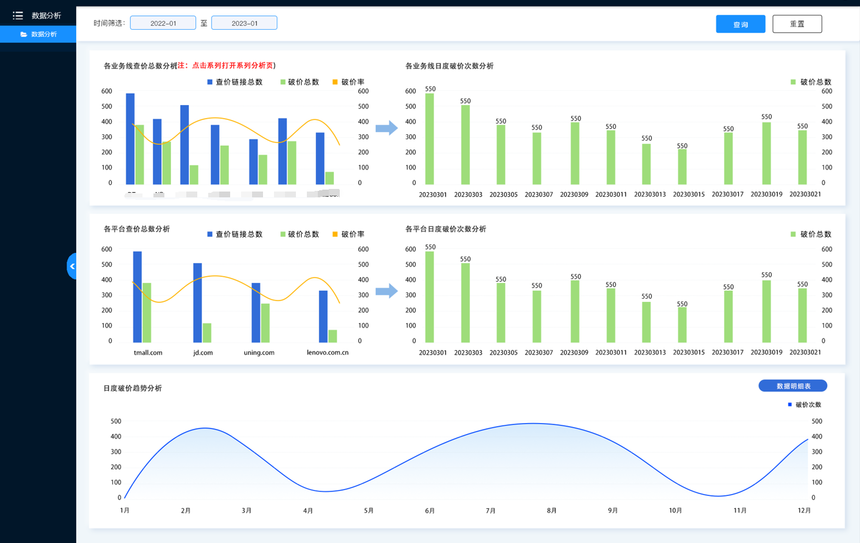Toggle 查价链接总数 legend in 各业务线查价总数分析 chart
Screen dimensions: 860x543
point(235,82)
